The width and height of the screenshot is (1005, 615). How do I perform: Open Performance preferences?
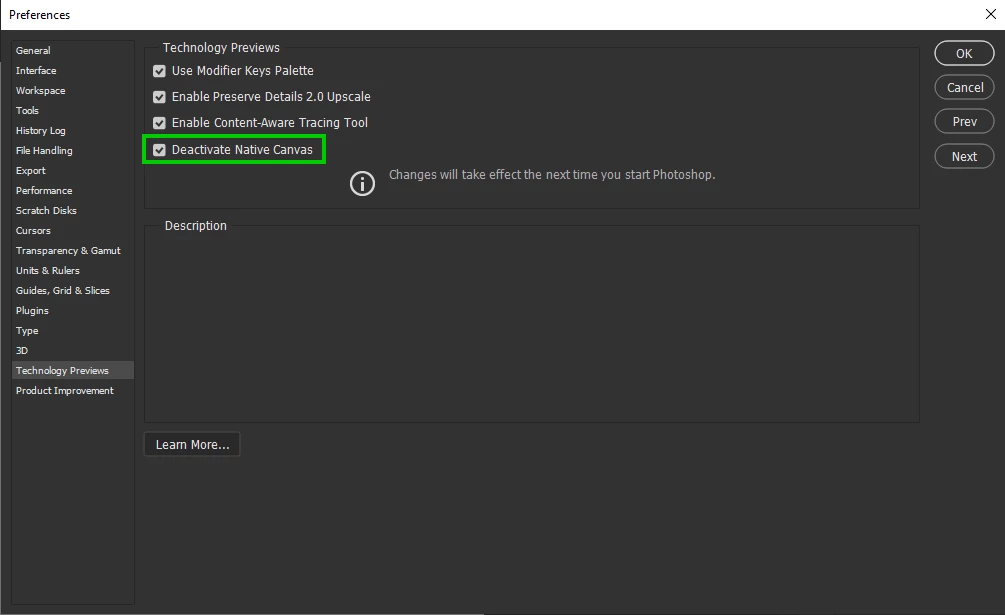72,190
